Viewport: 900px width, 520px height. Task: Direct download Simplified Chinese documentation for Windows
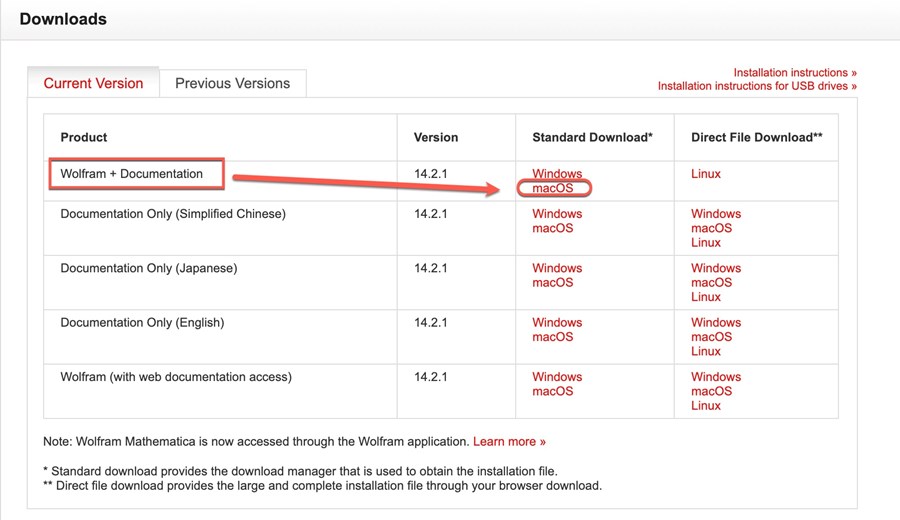click(x=716, y=214)
